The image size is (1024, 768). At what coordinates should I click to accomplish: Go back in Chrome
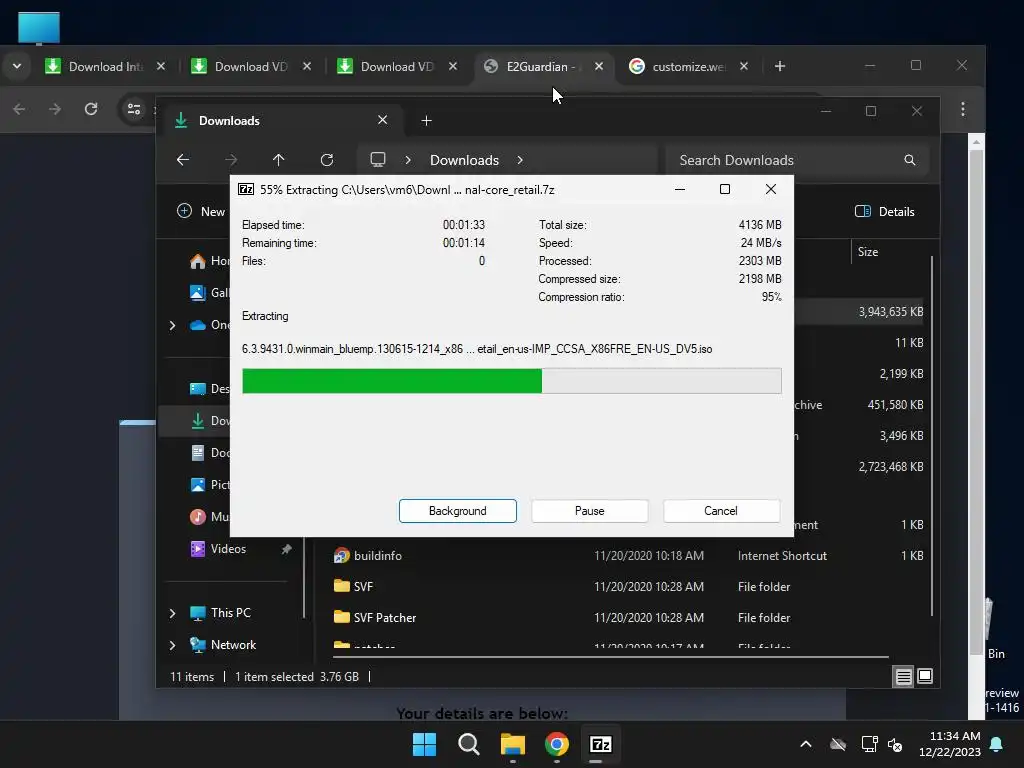(20, 109)
